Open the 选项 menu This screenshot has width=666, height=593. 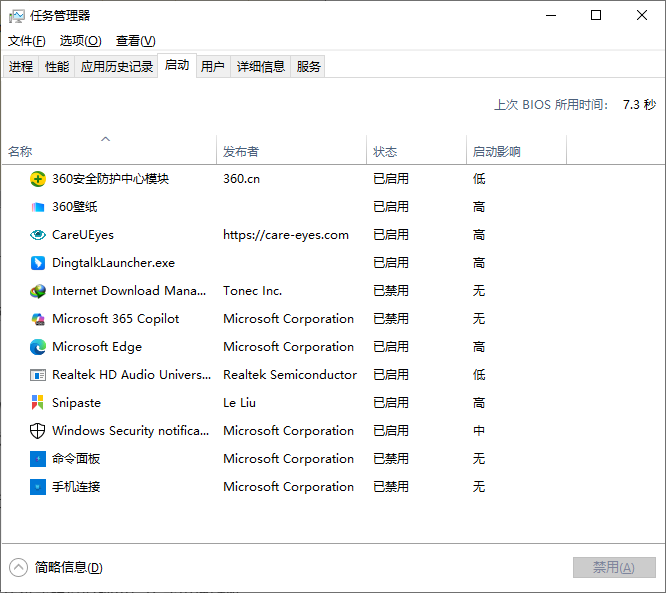[x=80, y=41]
